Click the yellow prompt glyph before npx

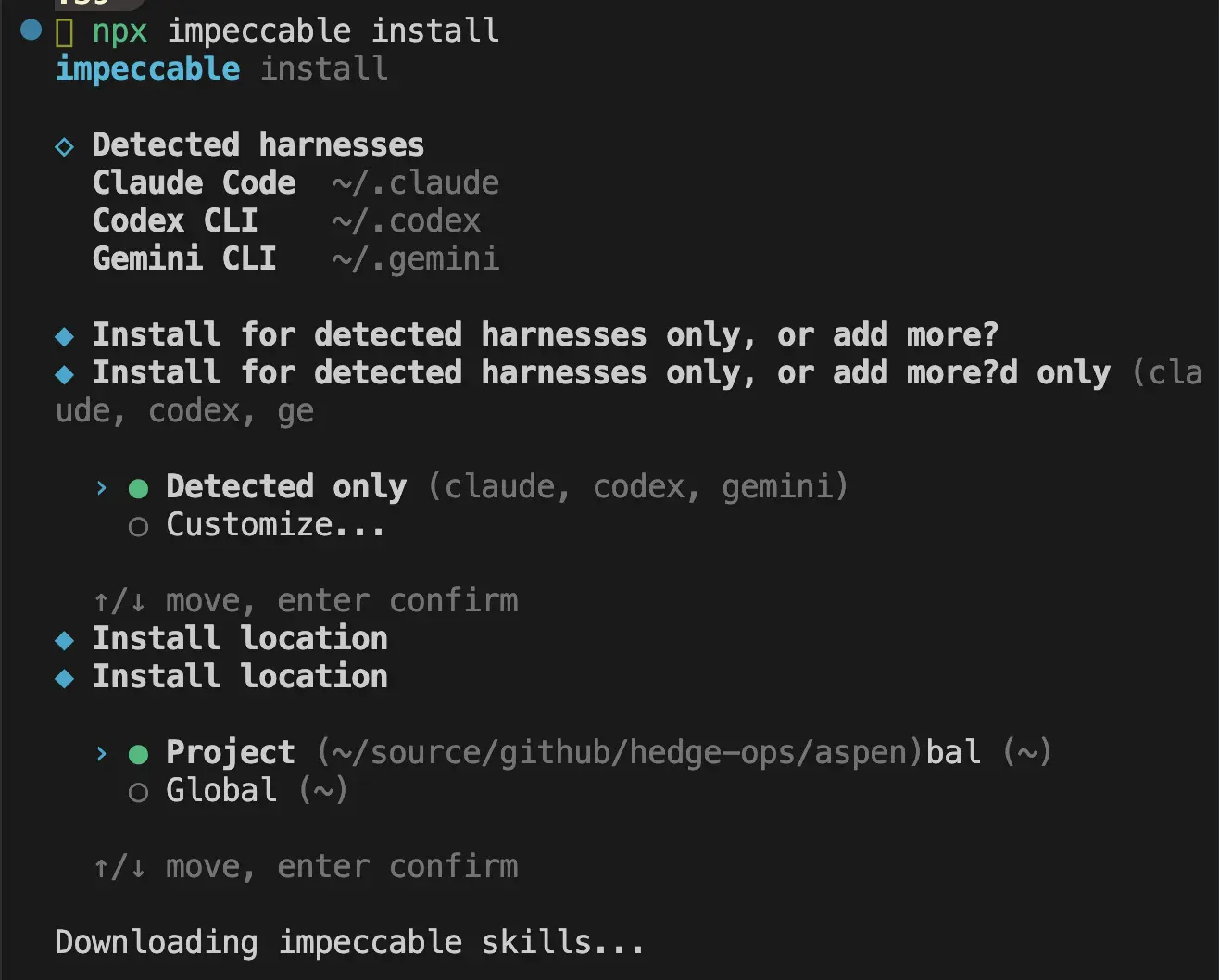(64, 32)
